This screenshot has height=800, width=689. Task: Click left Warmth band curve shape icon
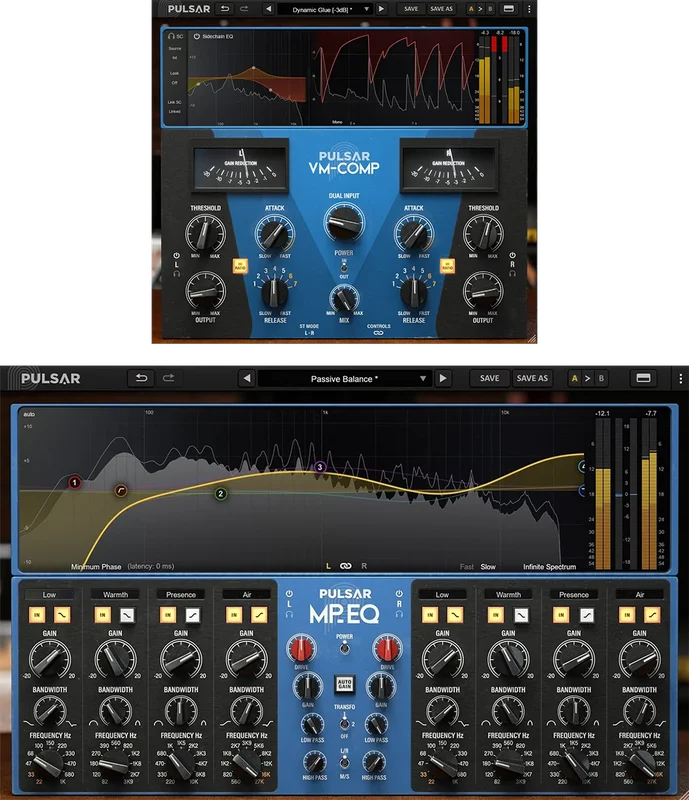127,615
